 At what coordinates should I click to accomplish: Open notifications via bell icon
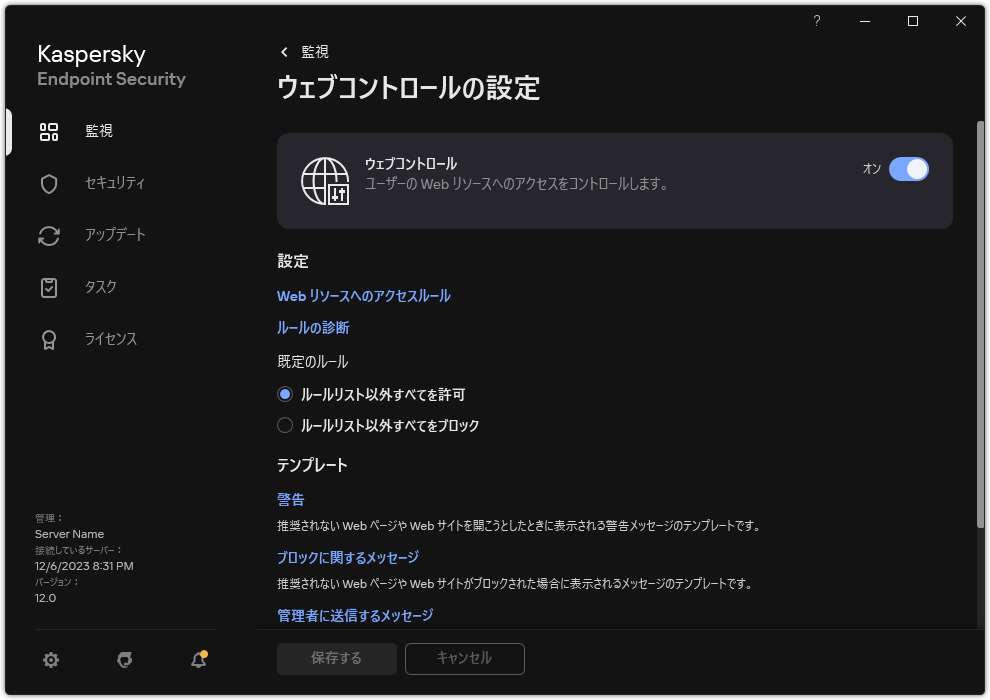197,660
